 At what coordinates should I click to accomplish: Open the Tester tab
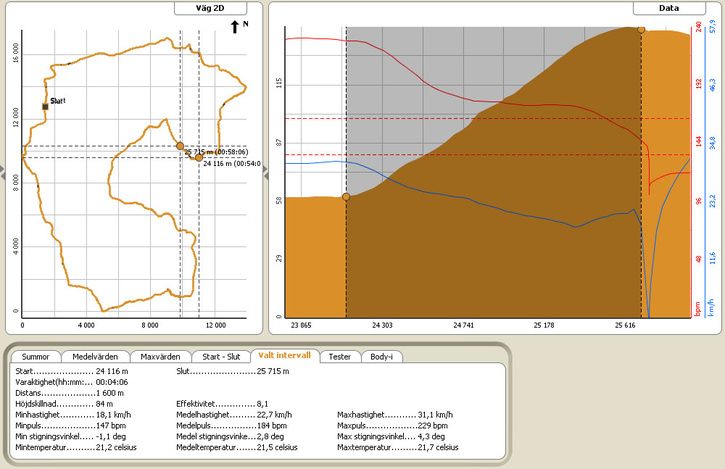339,357
